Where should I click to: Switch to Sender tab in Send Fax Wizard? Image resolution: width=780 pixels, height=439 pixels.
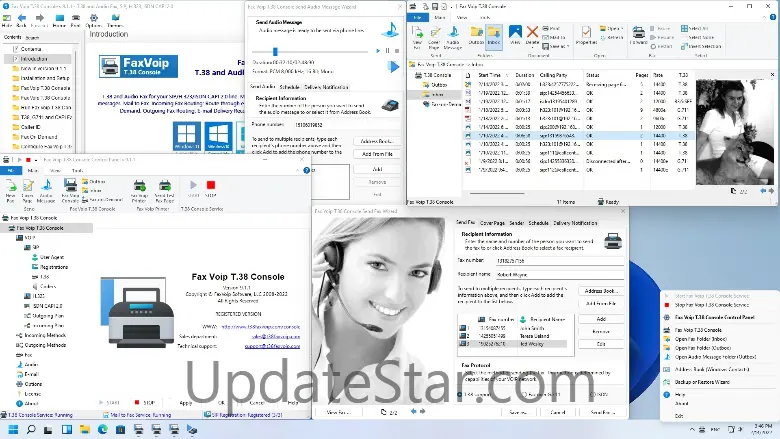click(x=516, y=223)
